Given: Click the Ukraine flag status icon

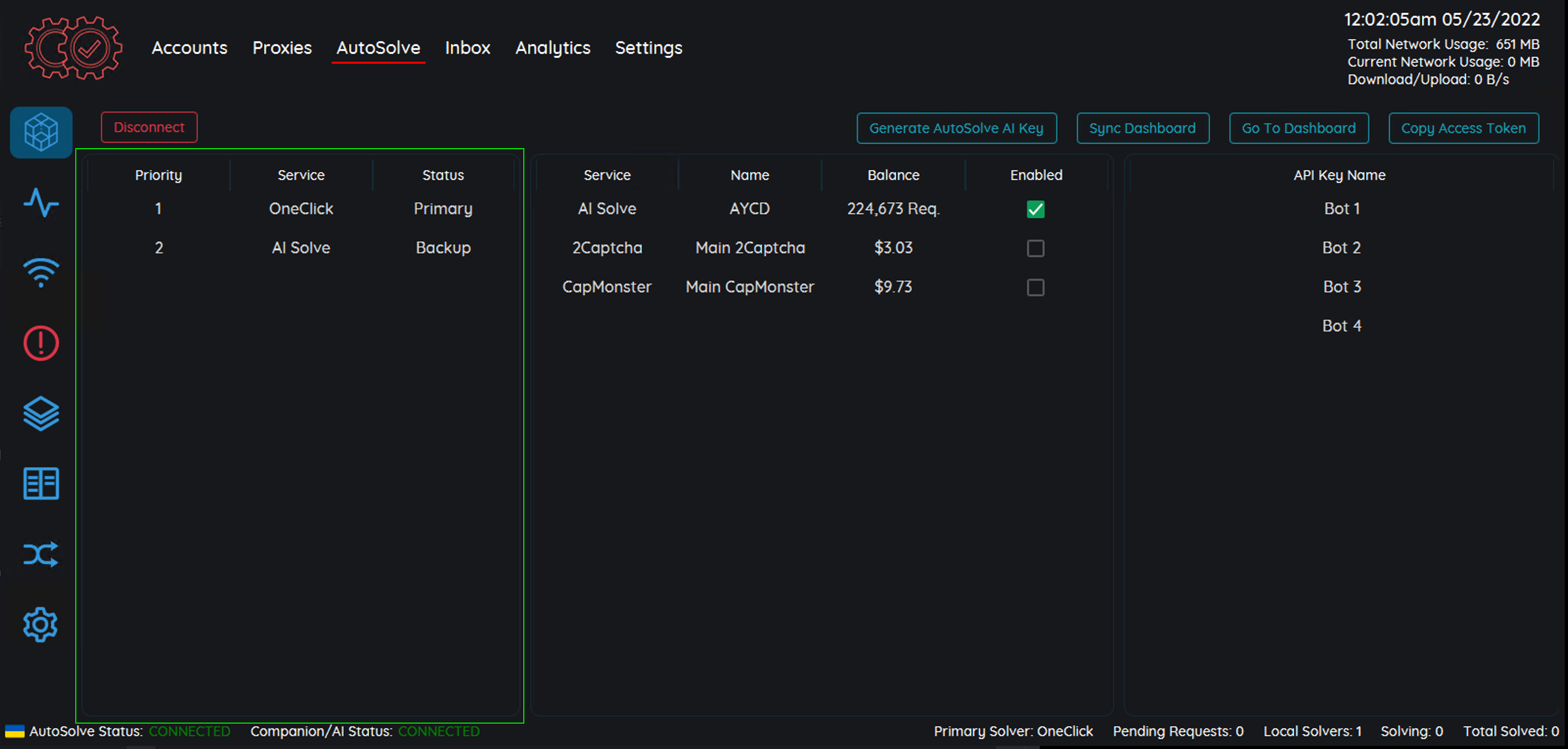Looking at the screenshot, I should point(15,731).
